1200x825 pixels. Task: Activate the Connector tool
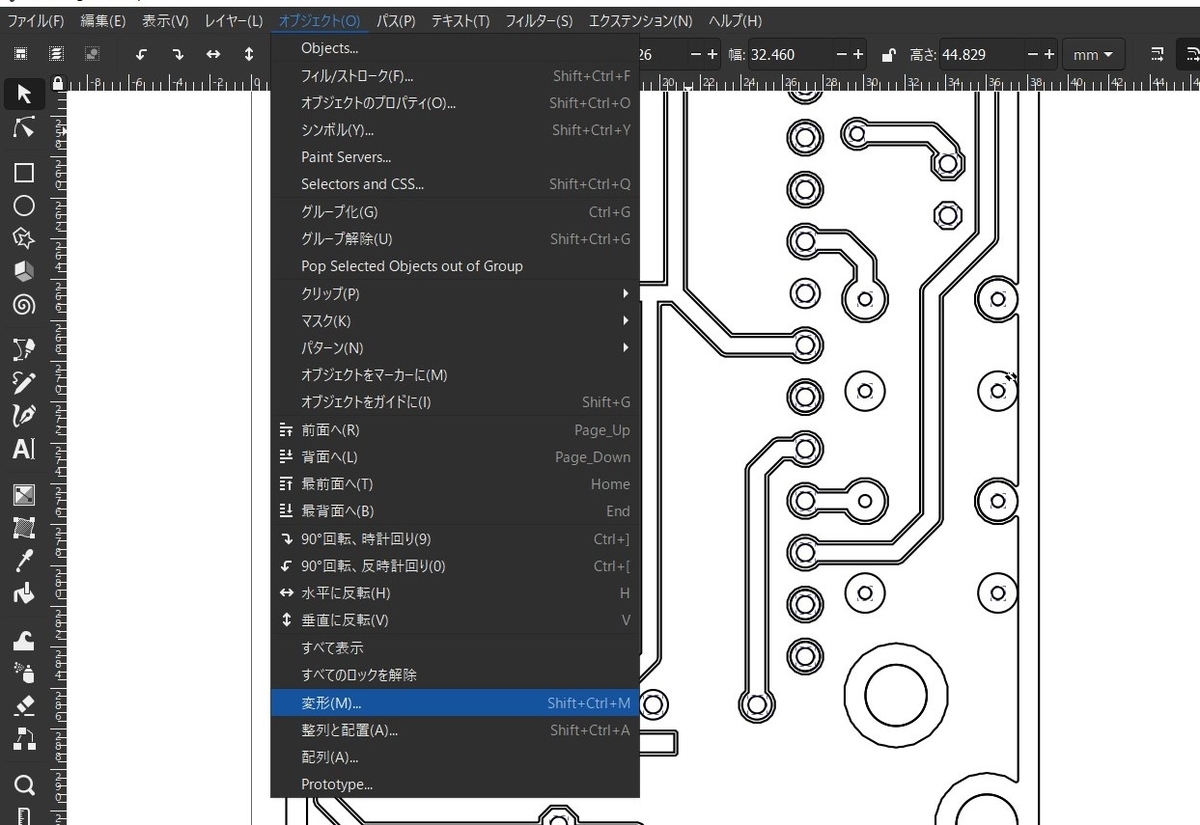click(x=24, y=739)
